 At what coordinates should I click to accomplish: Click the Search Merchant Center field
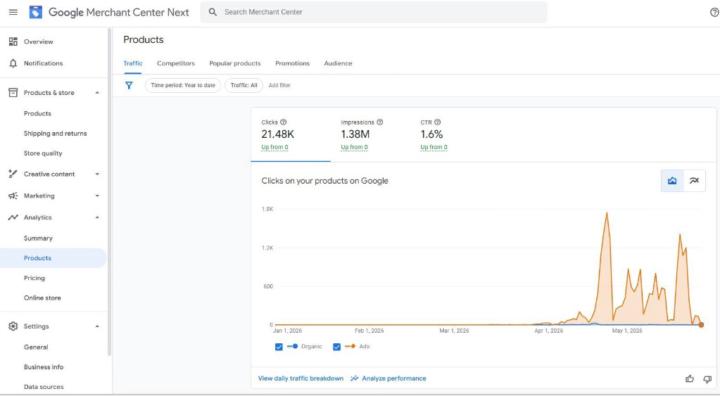373,12
